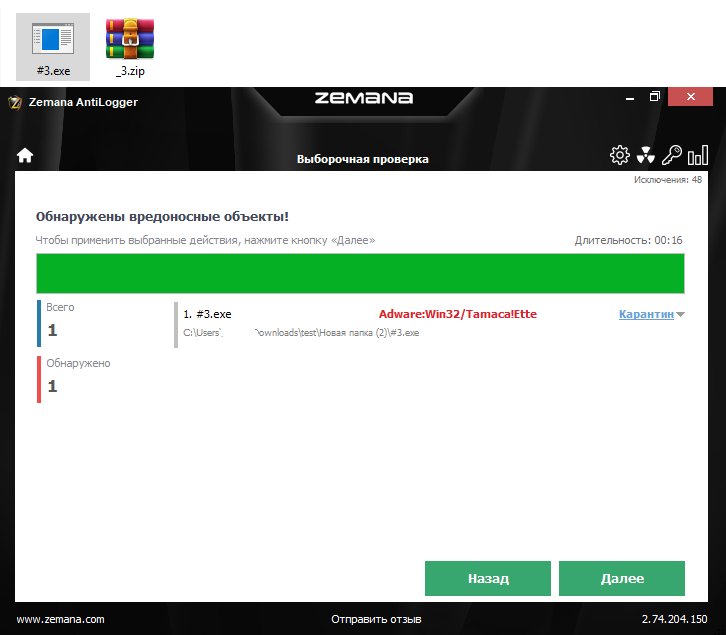This screenshot has width=726, height=635.
Task: Minimize the Zemana AntiLogger window
Action: [x=630, y=98]
